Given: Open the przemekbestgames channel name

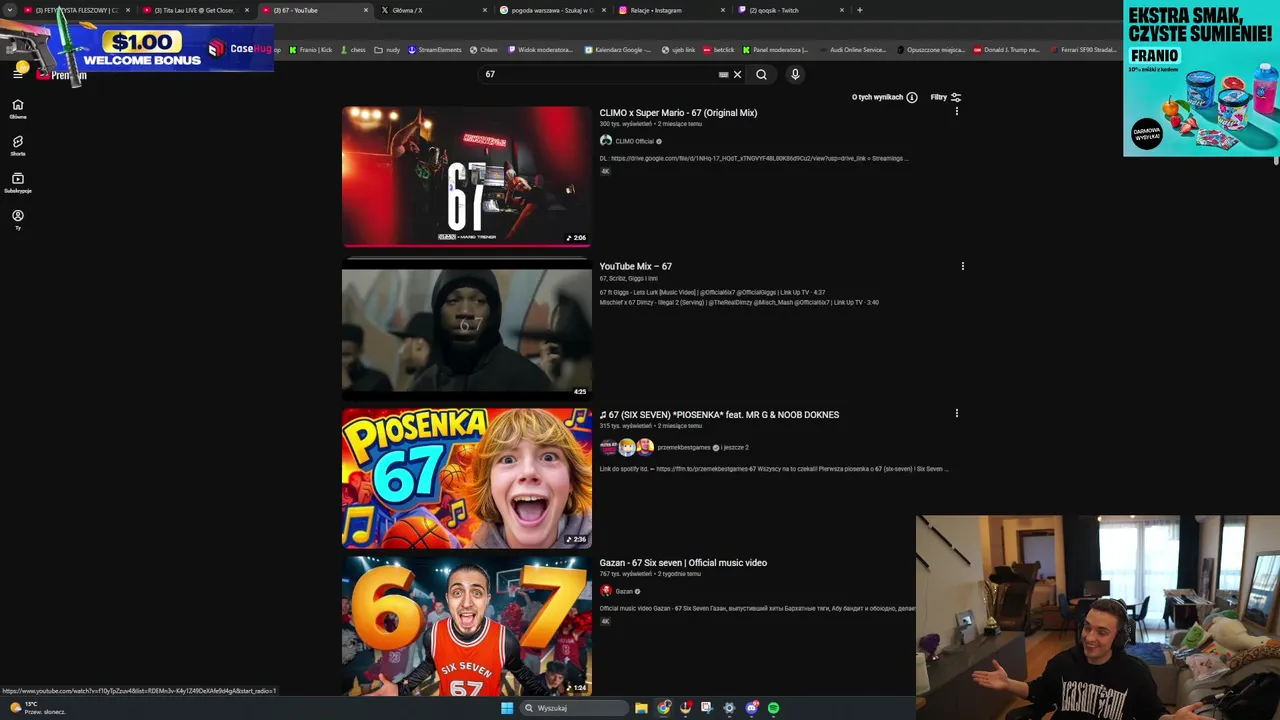Looking at the screenshot, I should click(x=683, y=447).
